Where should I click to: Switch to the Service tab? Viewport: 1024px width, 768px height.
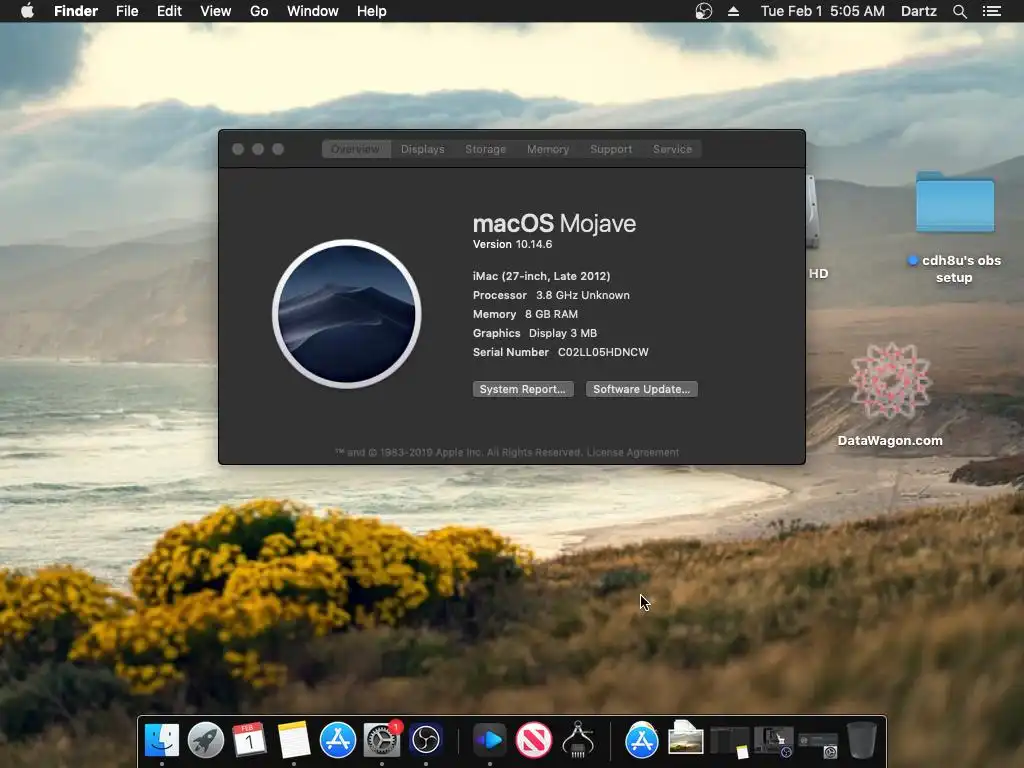[x=672, y=149]
